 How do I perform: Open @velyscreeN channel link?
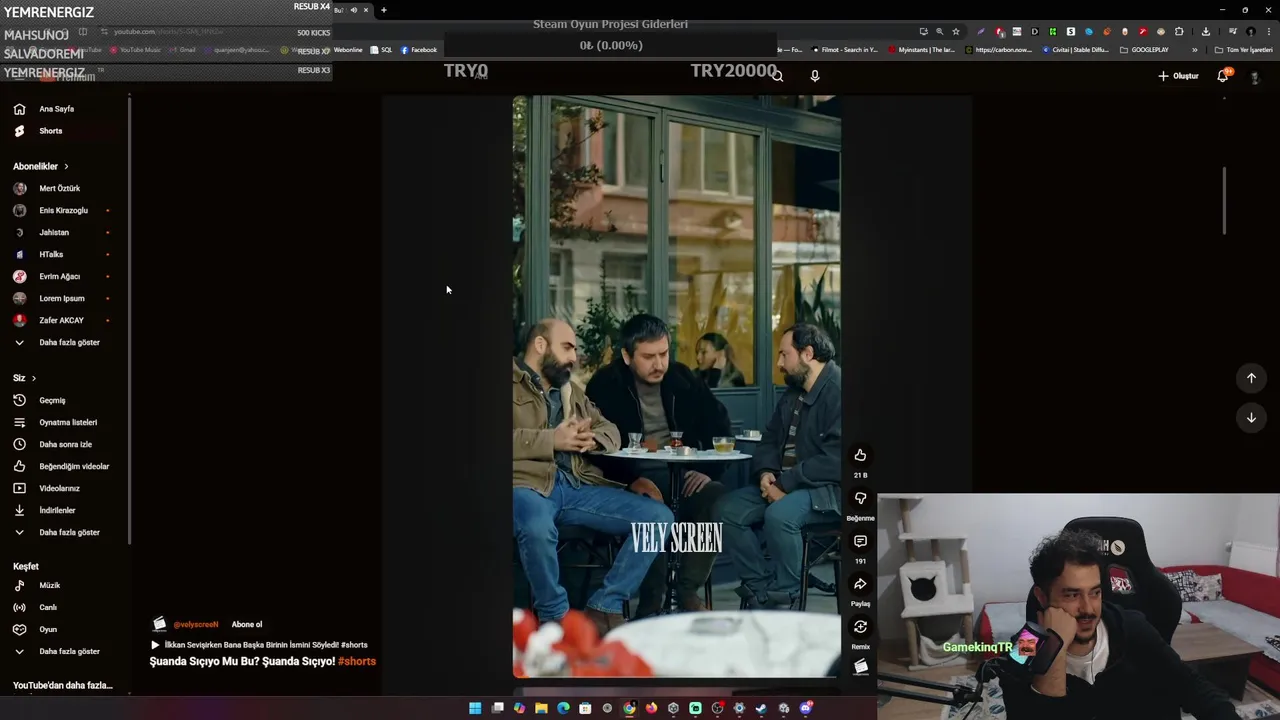point(195,624)
